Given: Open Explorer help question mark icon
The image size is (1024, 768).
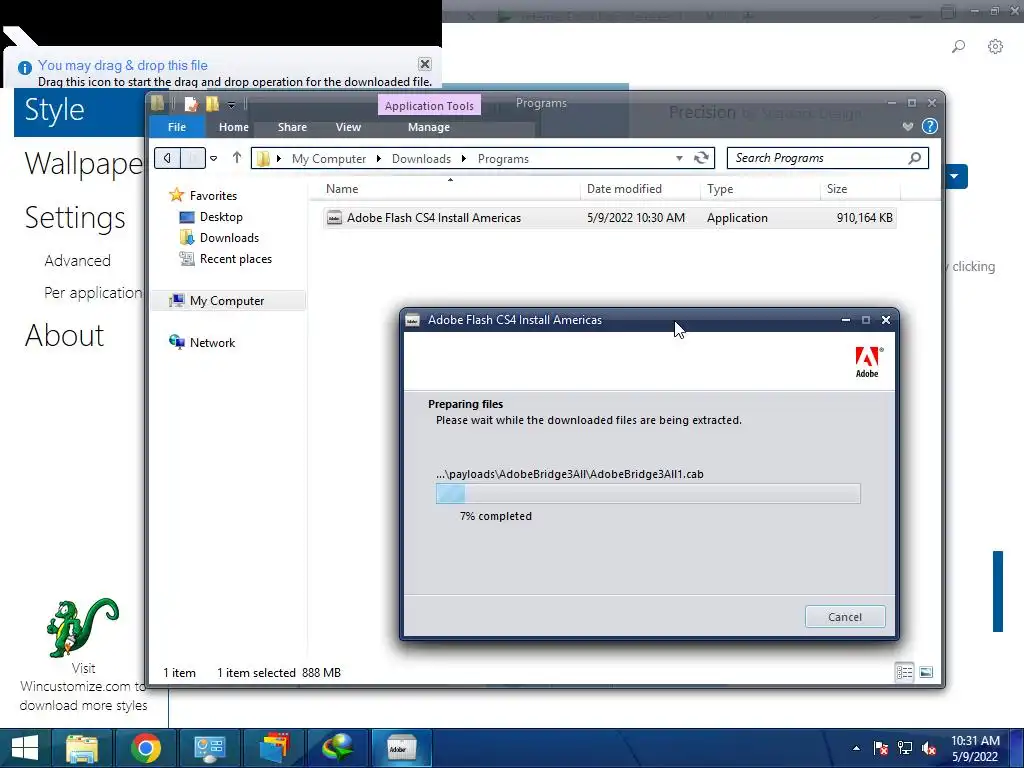Looking at the screenshot, I should [x=930, y=126].
